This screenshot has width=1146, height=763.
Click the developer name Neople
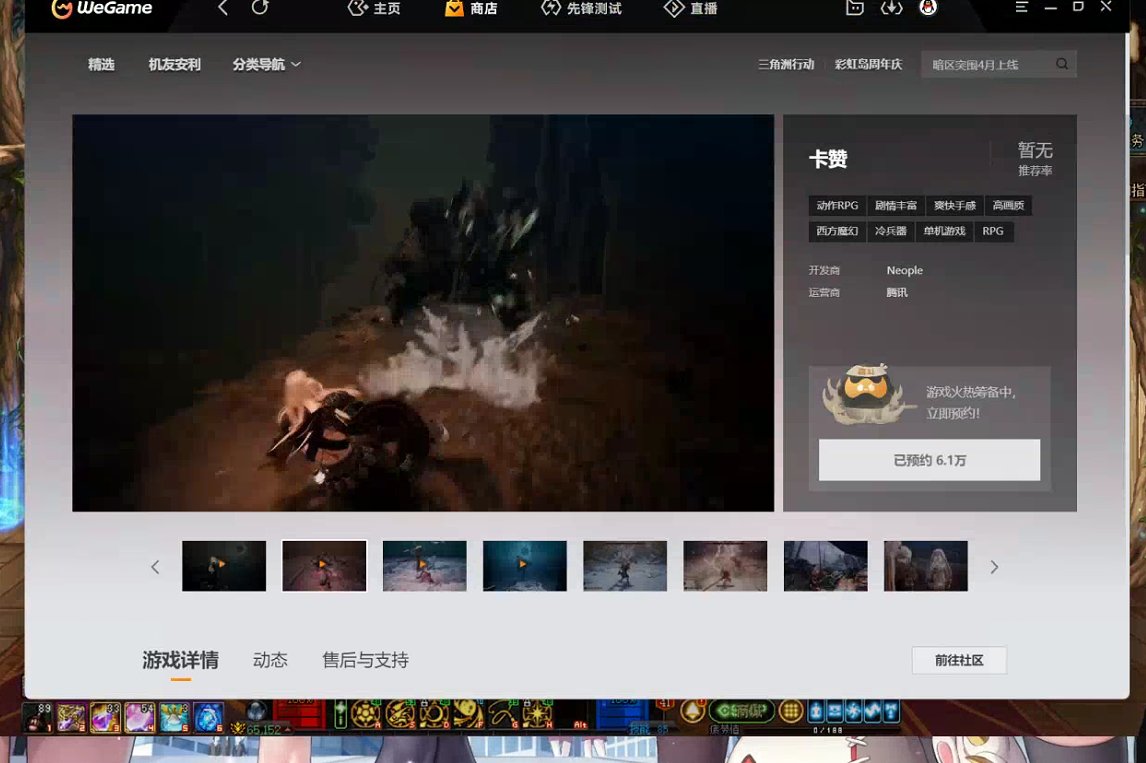(x=905, y=270)
